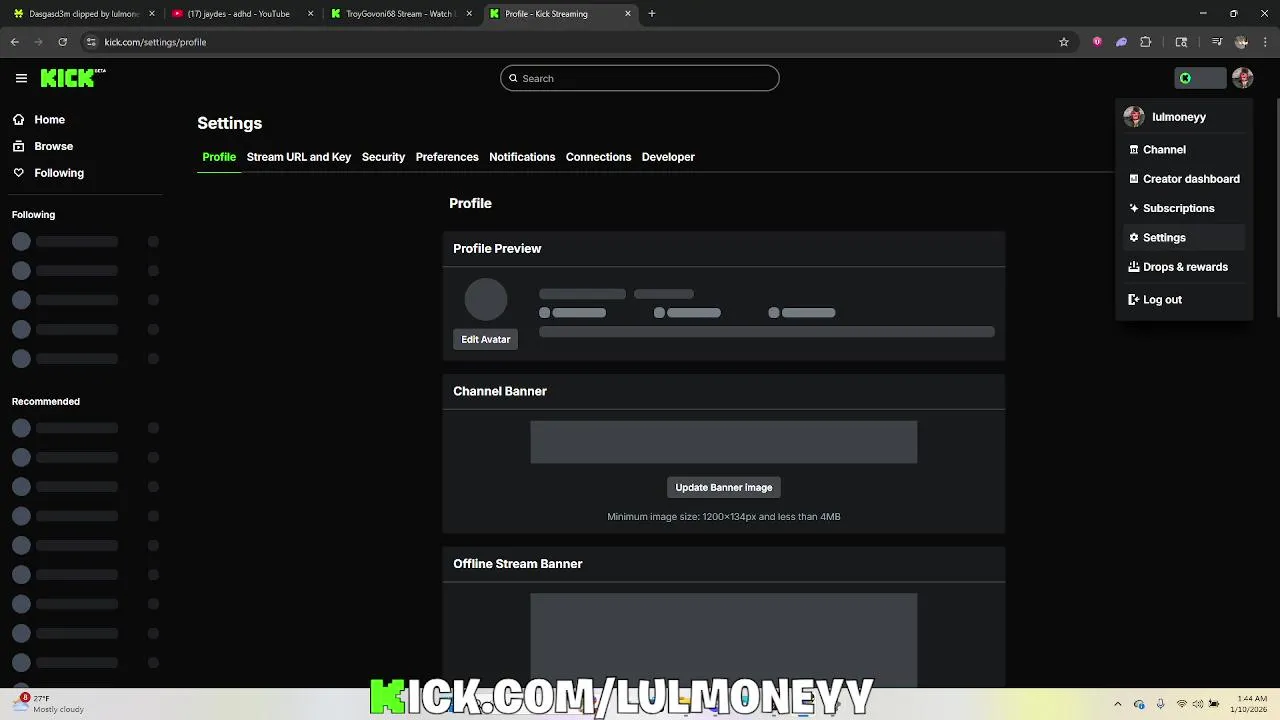Open Creator dashboard from user menu
Screen dimensions: 1280x720
(x=1183, y=179)
